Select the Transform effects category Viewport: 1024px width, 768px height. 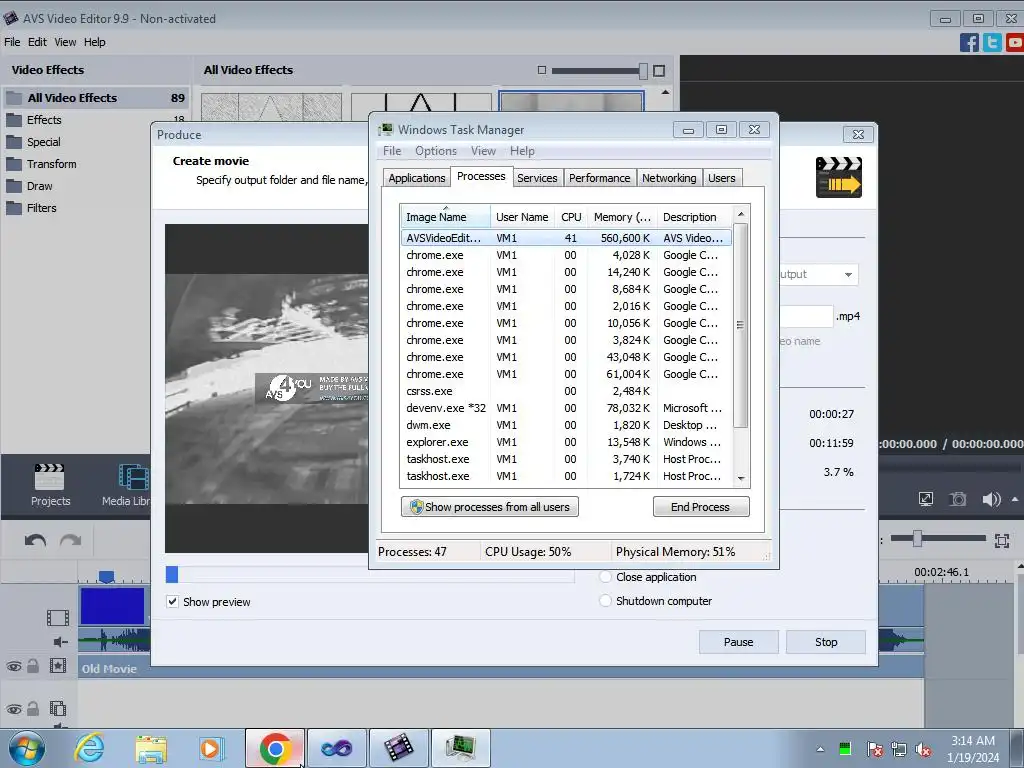(x=52, y=164)
